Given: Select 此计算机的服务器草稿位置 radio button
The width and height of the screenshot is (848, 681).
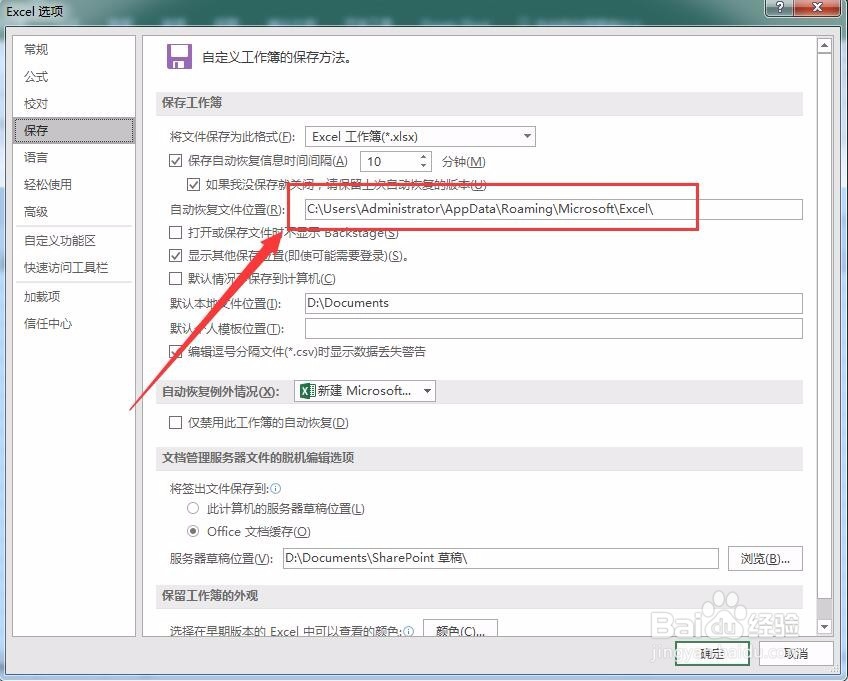Looking at the screenshot, I should point(193,508).
